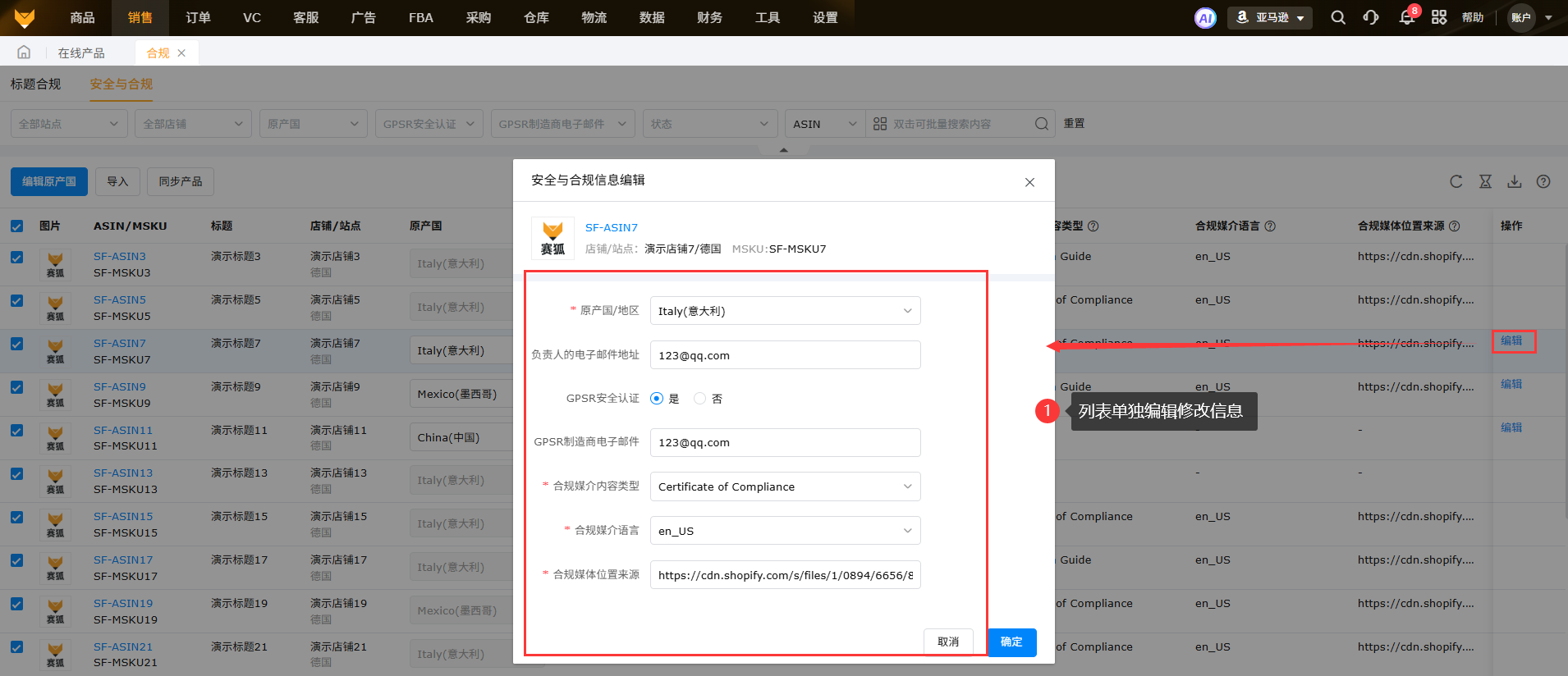This screenshot has height=676, width=1568.
Task: Uncheck the SF-ASIN9 row checkbox
Action: 16,387
